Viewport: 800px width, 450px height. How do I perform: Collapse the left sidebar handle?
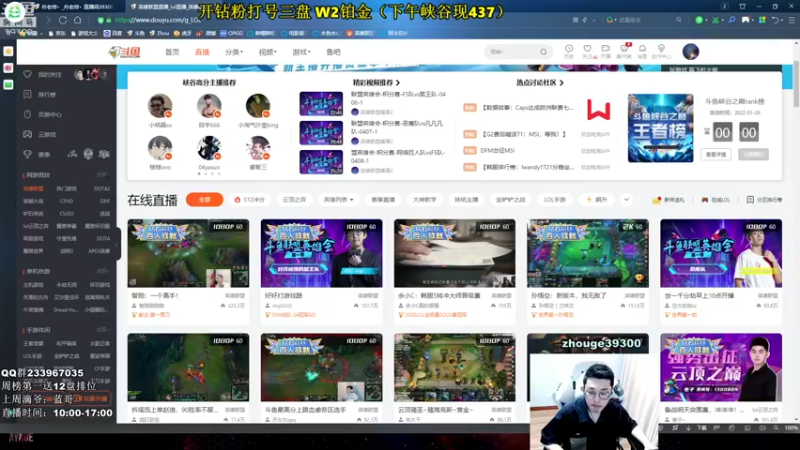point(117,244)
